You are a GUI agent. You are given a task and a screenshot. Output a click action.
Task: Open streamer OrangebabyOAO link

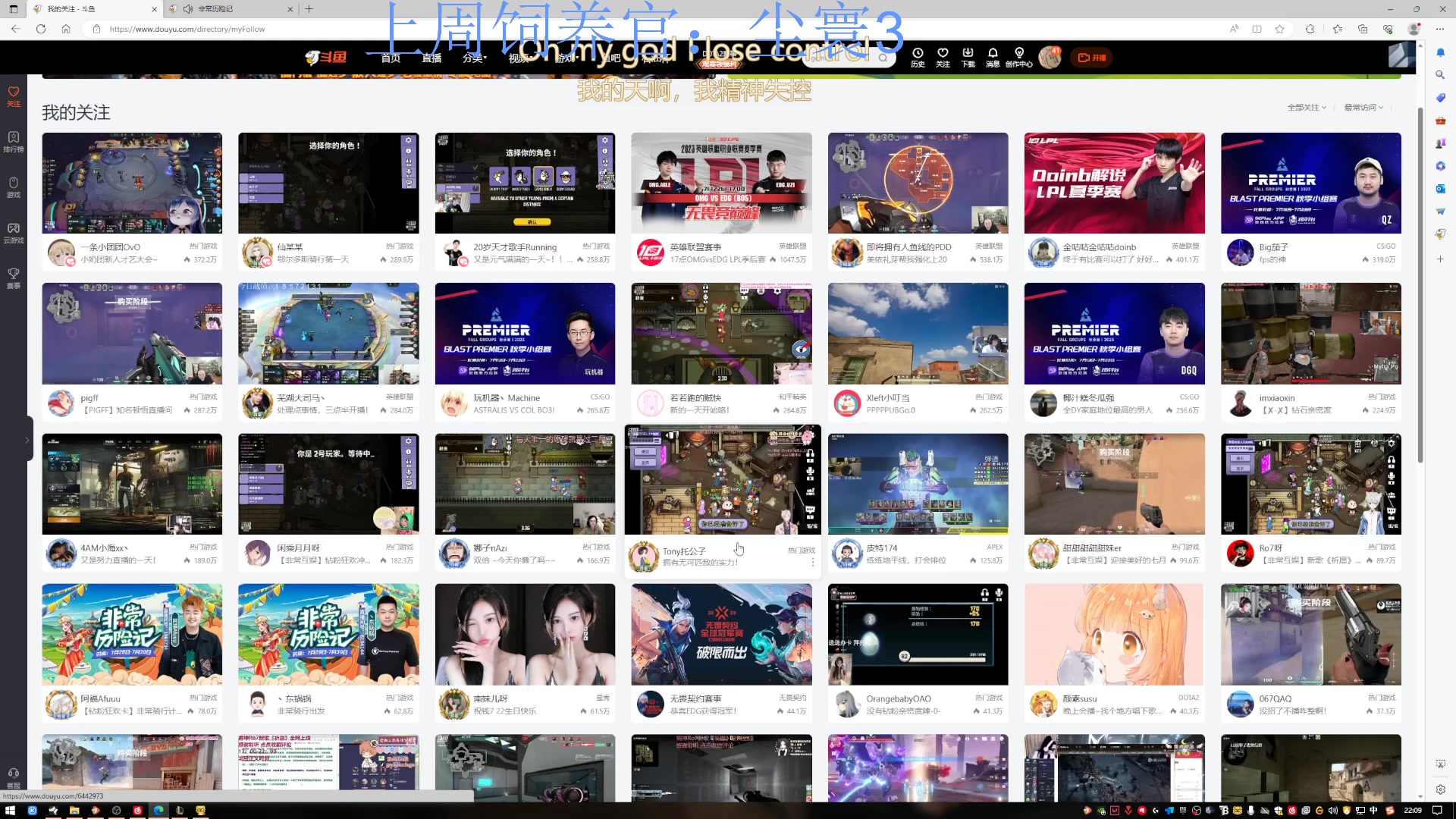(899, 699)
